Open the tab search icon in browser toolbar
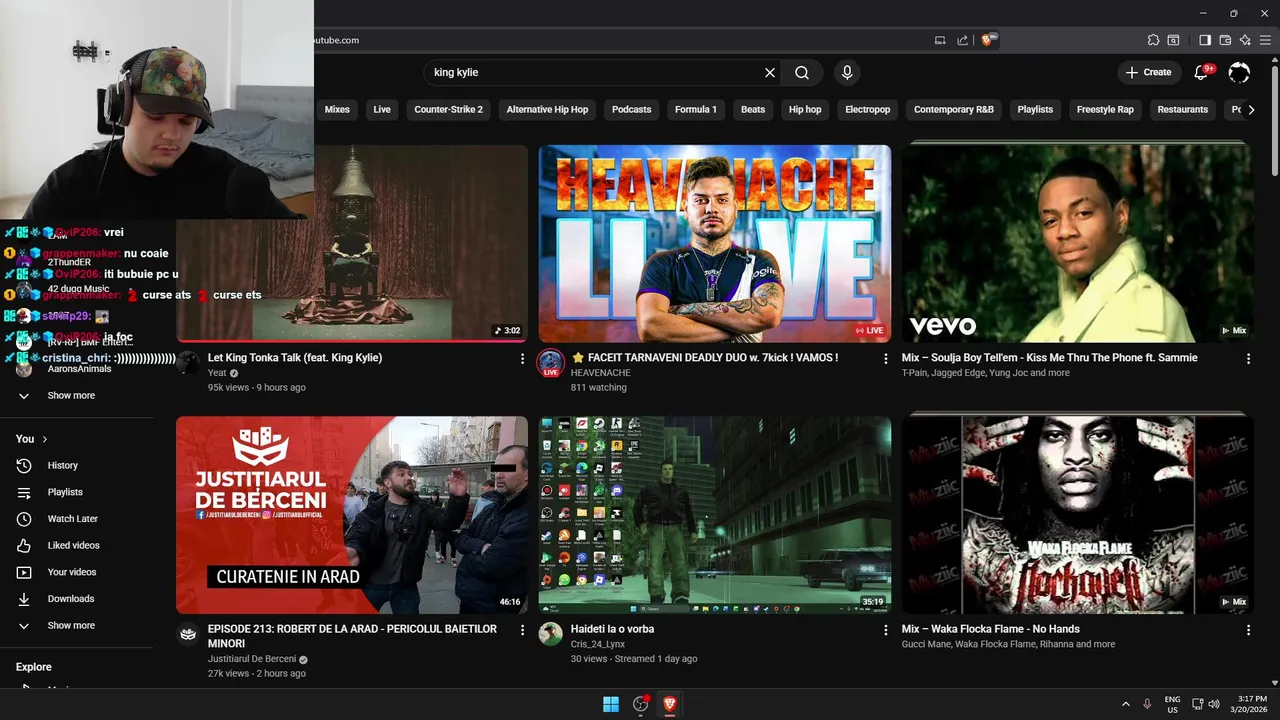 1174,40
